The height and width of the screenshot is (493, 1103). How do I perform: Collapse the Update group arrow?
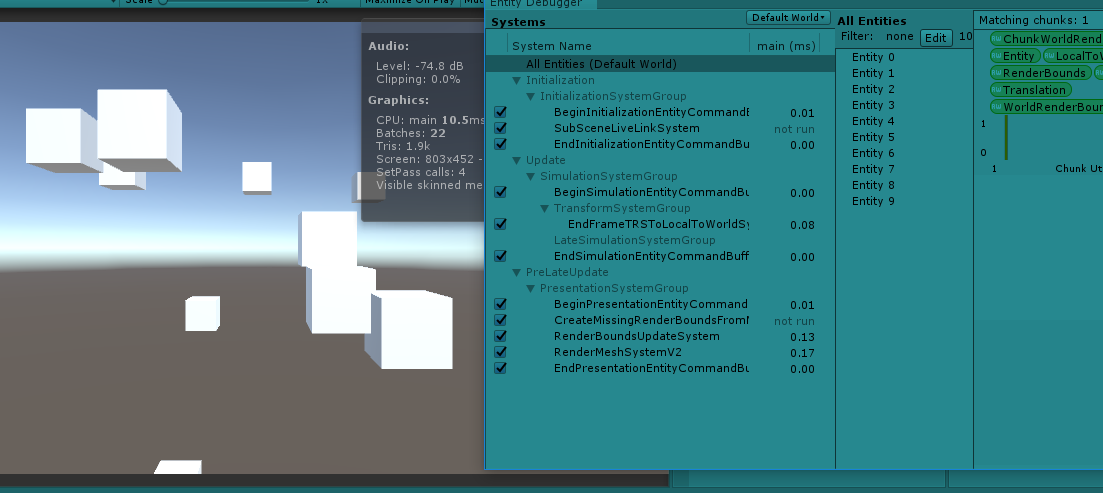coord(517,160)
